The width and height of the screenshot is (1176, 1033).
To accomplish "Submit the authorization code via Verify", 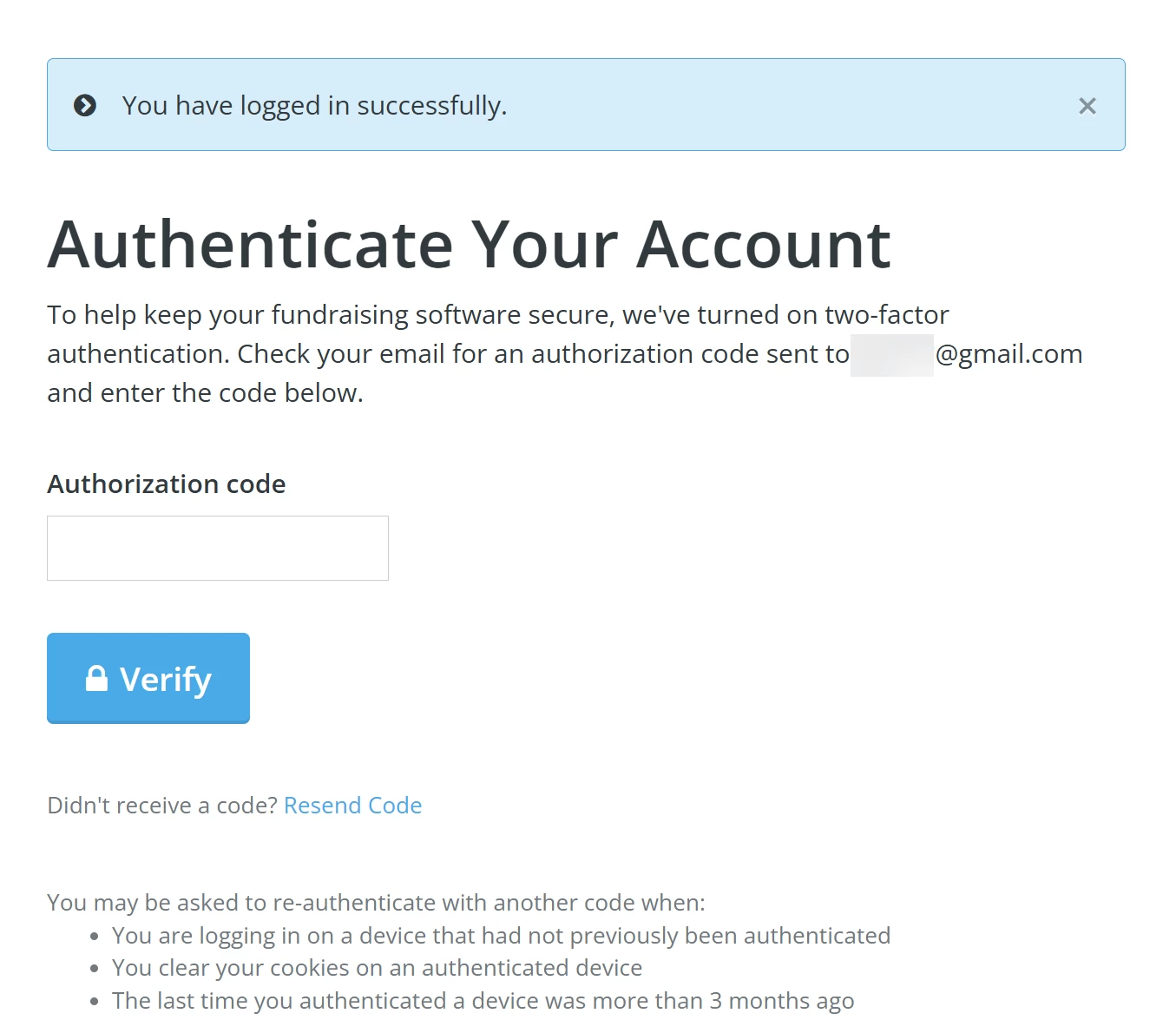I will coord(148,678).
